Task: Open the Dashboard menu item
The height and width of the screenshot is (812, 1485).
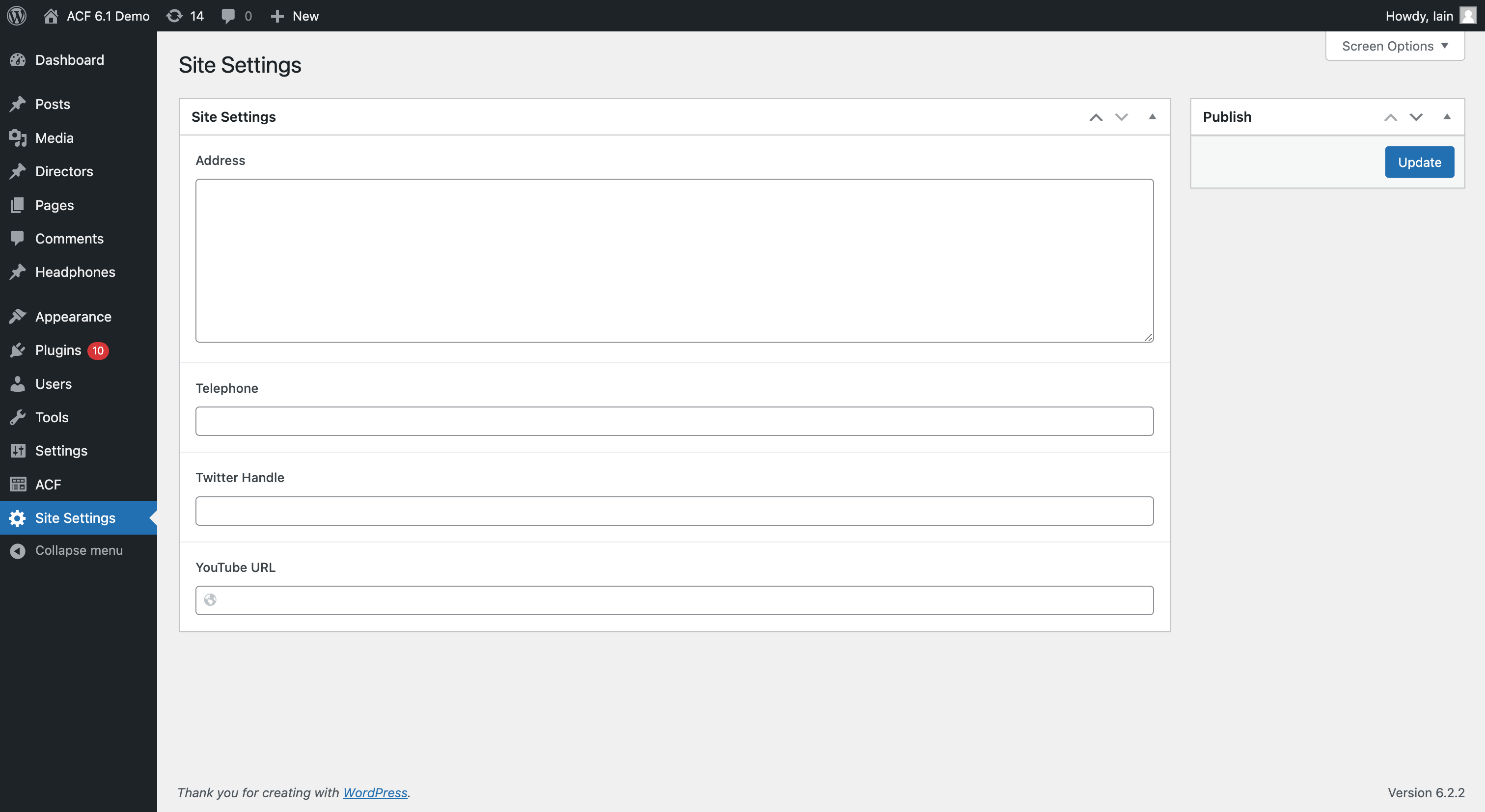Action: [x=69, y=59]
